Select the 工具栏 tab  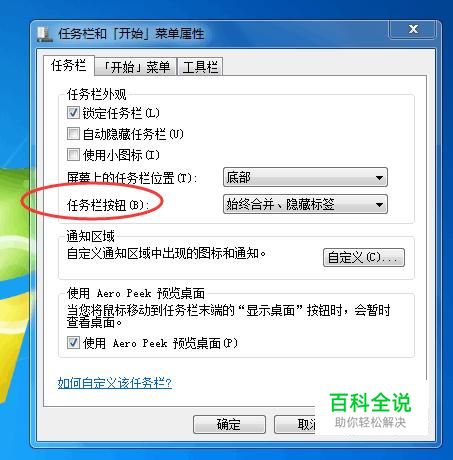pyautogui.click(x=200, y=67)
